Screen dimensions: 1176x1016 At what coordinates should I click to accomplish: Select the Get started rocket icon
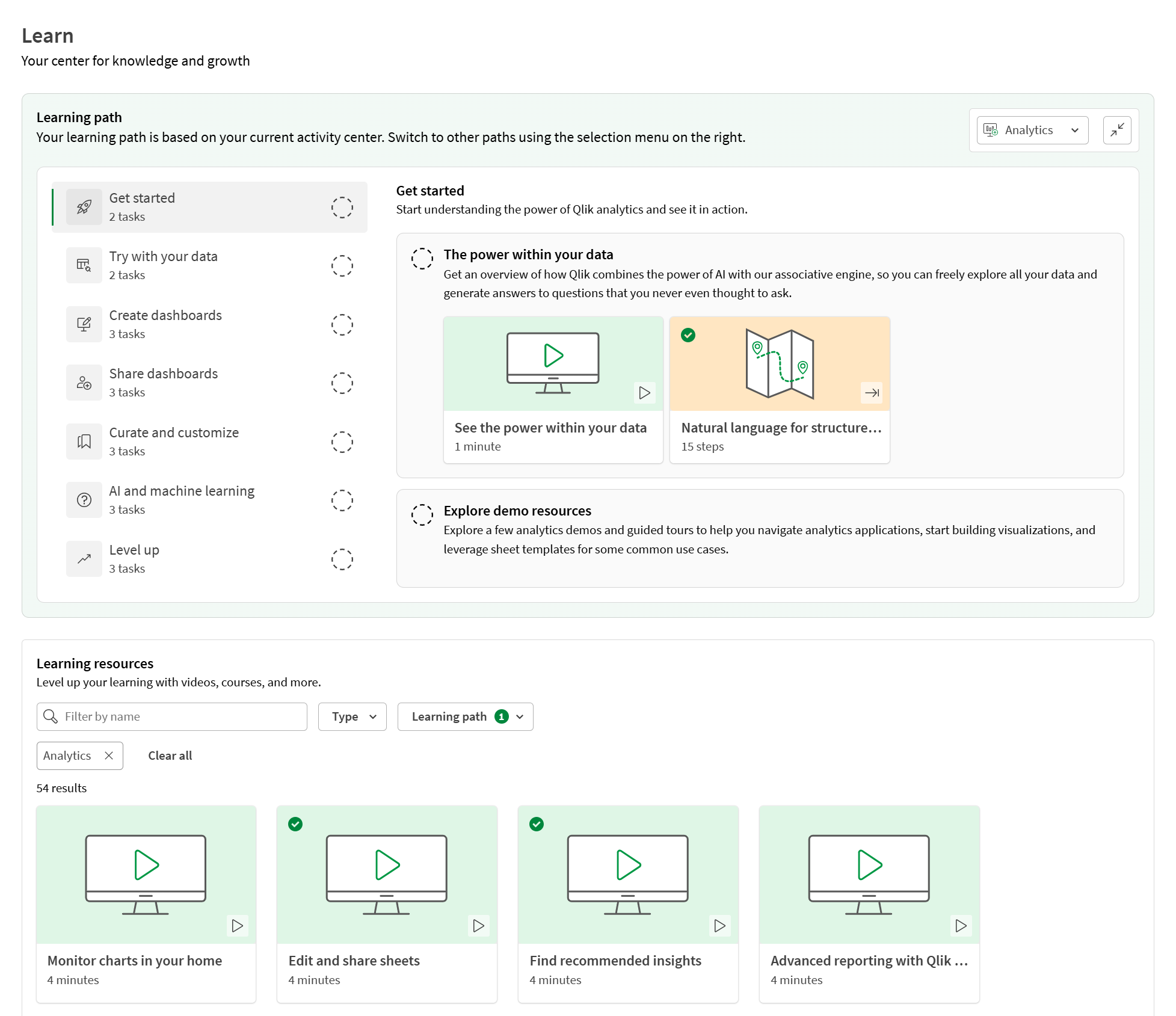coord(84,206)
